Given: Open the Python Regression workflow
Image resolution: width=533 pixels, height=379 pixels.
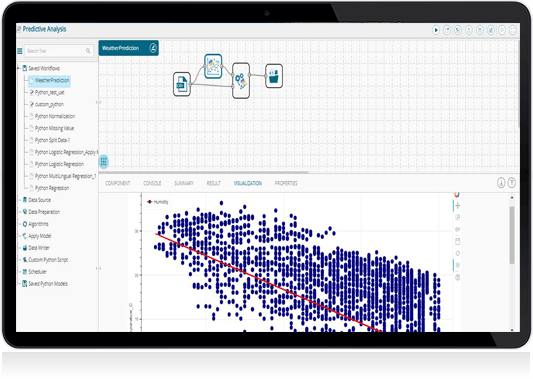Looking at the screenshot, I should 52,188.
